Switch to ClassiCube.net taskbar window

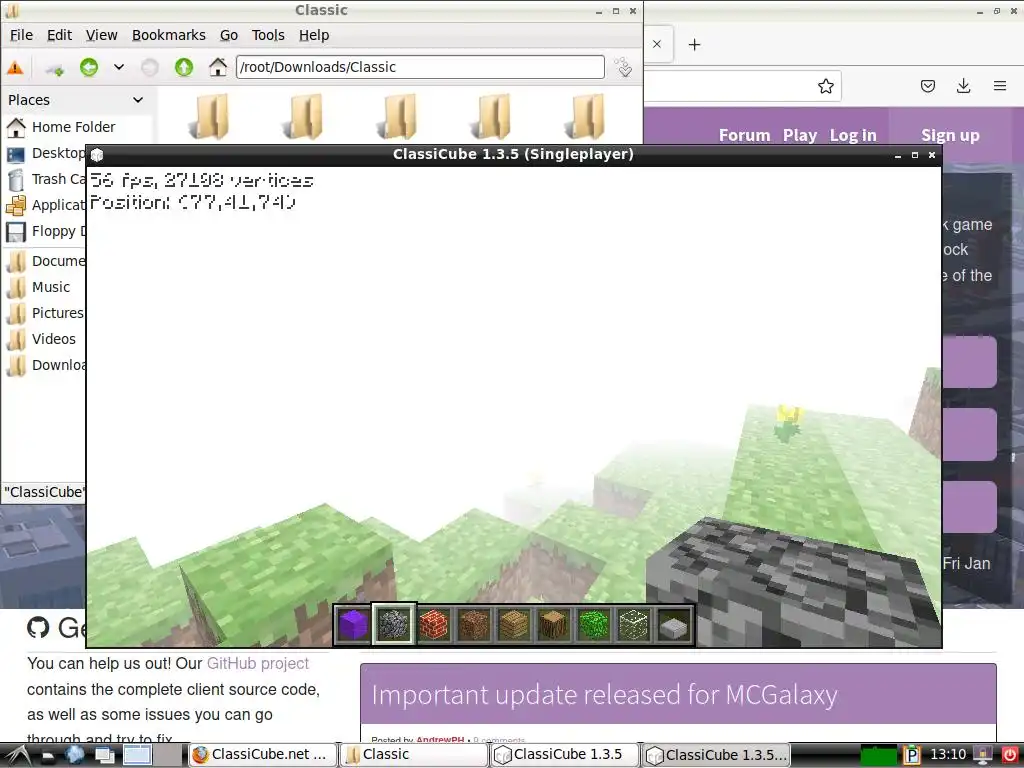263,755
